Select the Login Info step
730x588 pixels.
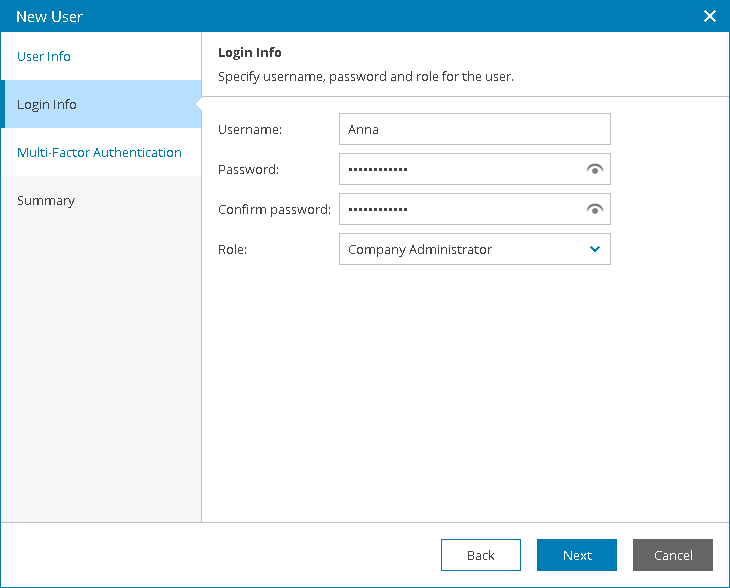(x=47, y=105)
